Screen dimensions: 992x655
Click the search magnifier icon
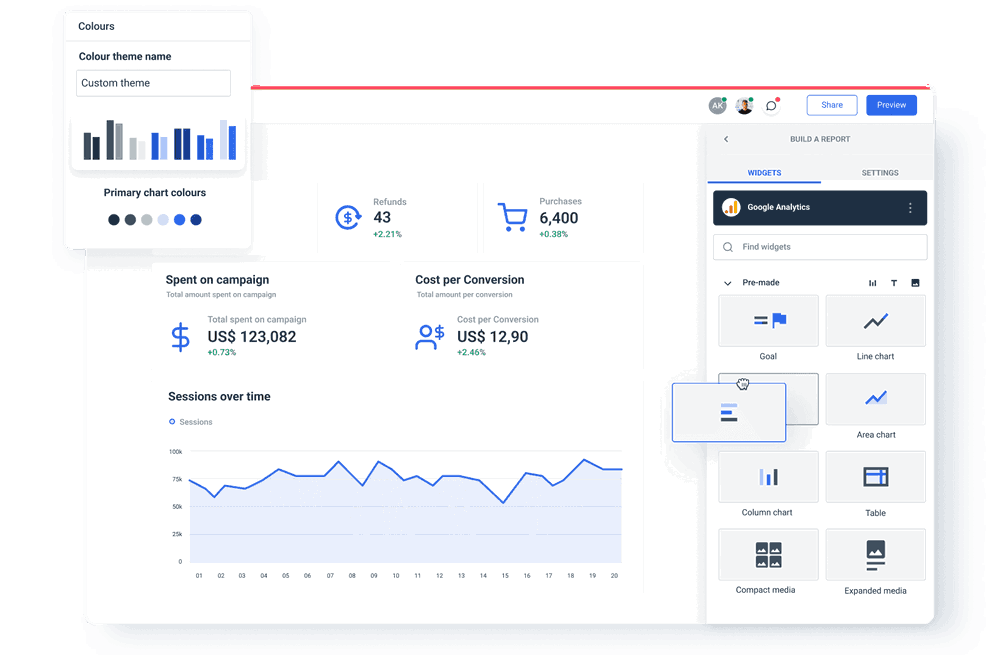[728, 247]
